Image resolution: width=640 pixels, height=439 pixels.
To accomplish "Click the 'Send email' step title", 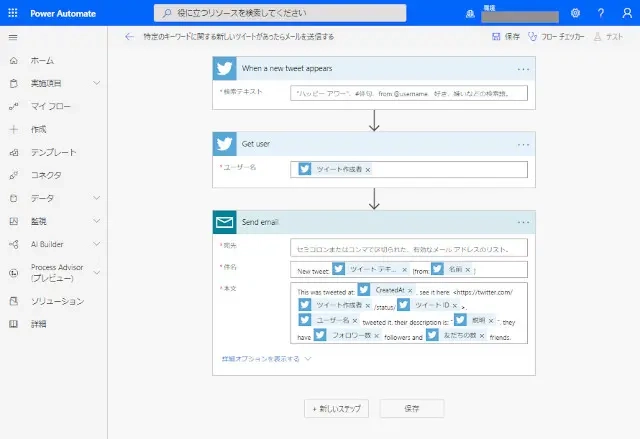I will [260, 222].
